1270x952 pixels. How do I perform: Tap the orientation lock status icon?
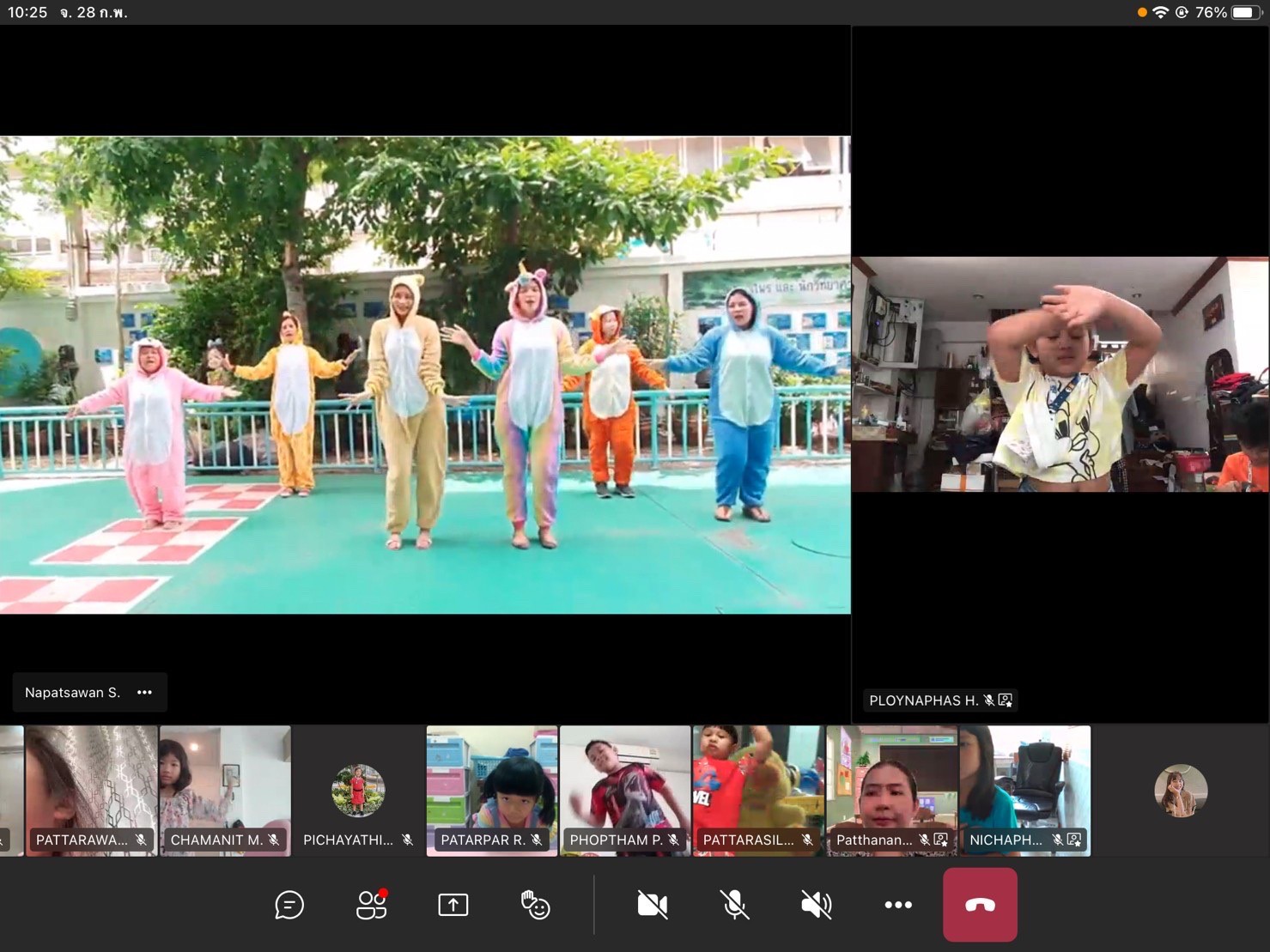pyautogui.click(x=1182, y=12)
